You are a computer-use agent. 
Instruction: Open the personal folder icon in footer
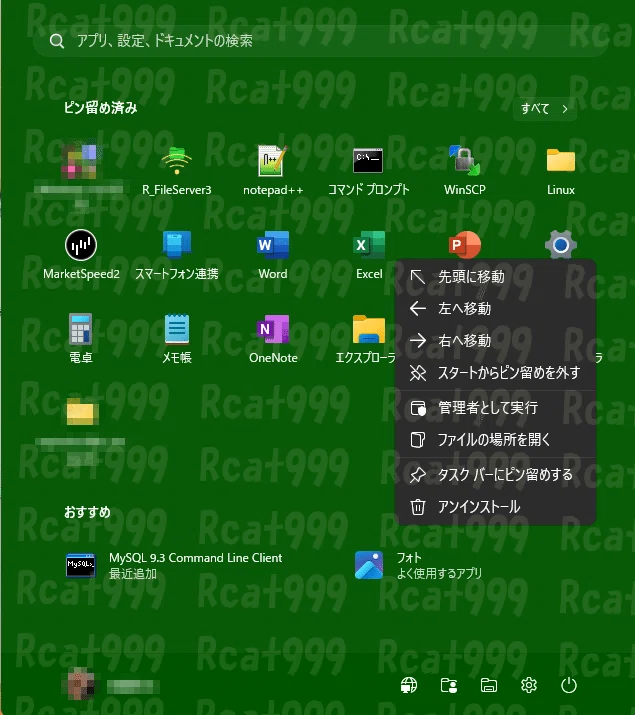click(x=449, y=685)
